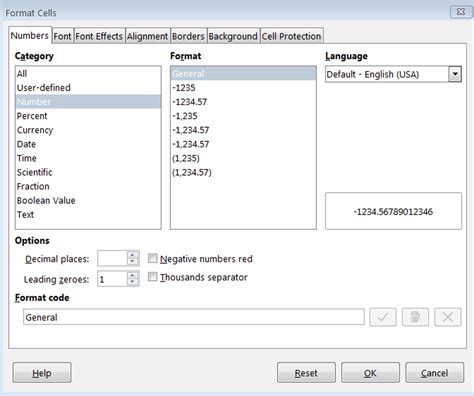Open the Language dropdown list
This screenshot has width=474, height=396.
455,74
